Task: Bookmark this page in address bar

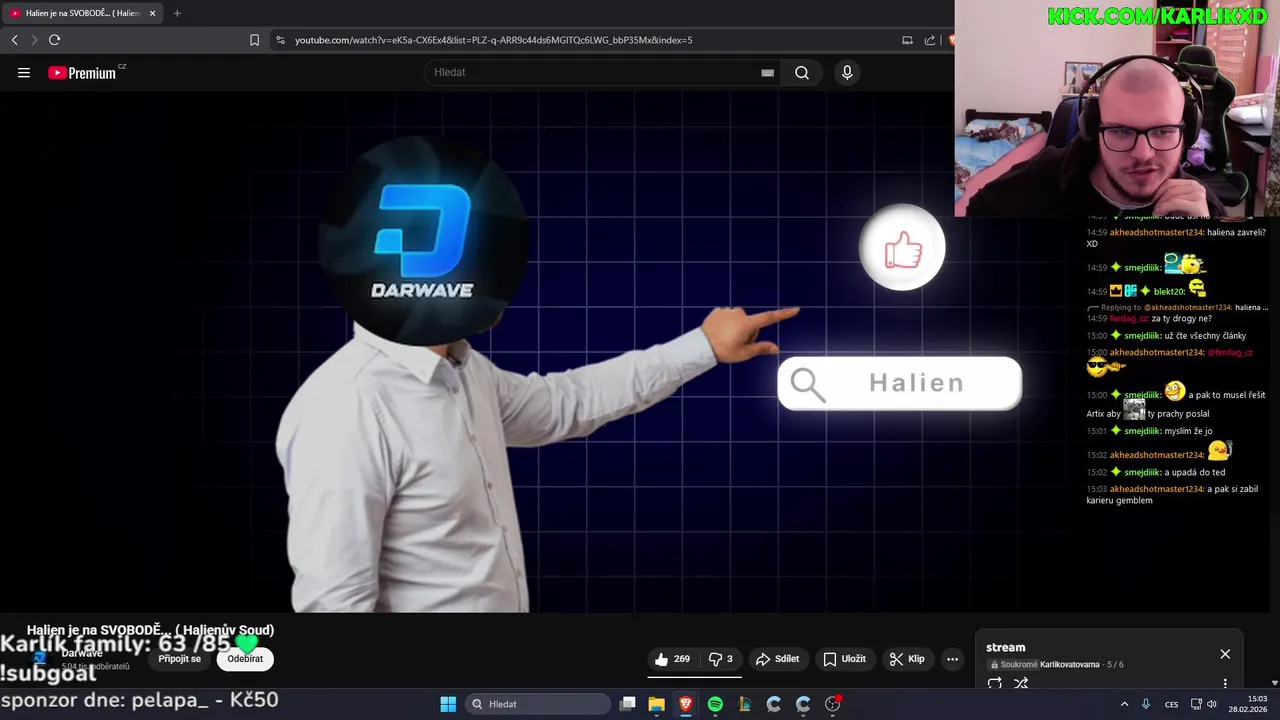Action: click(x=254, y=40)
